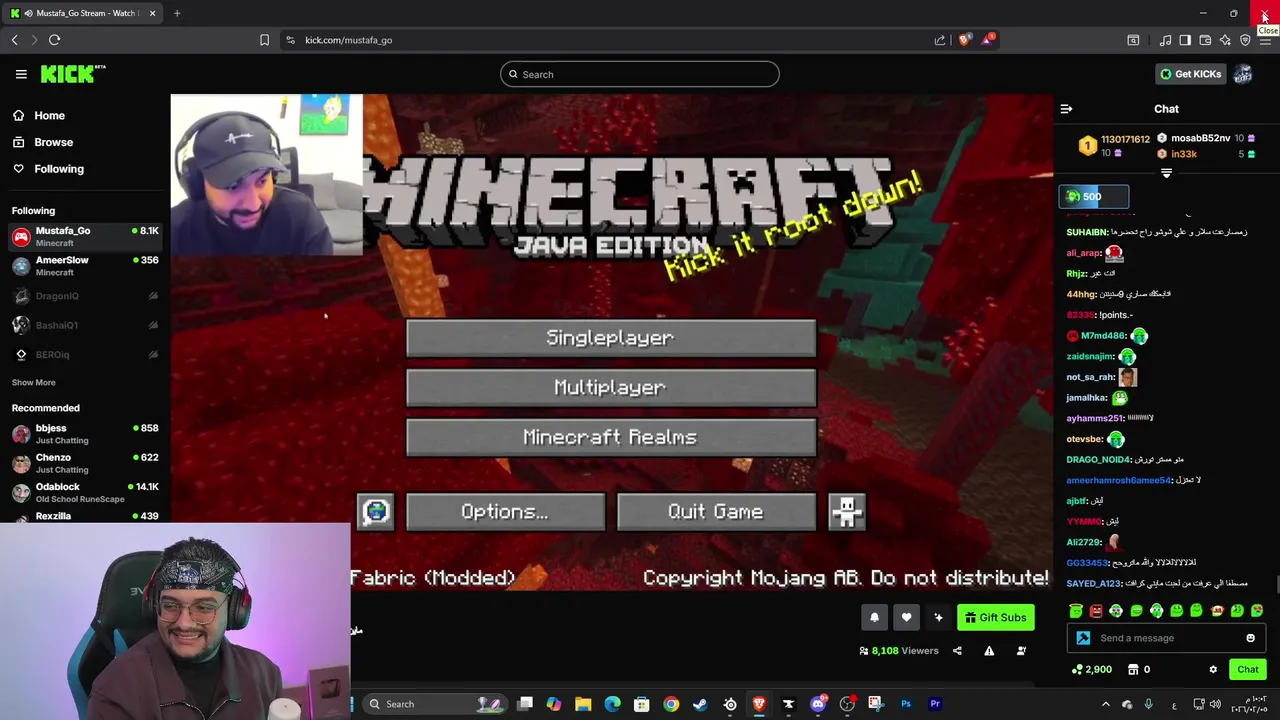
Task: Open Discord from Windows taskbar
Action: pyautogui.click(x=818, y=704)
